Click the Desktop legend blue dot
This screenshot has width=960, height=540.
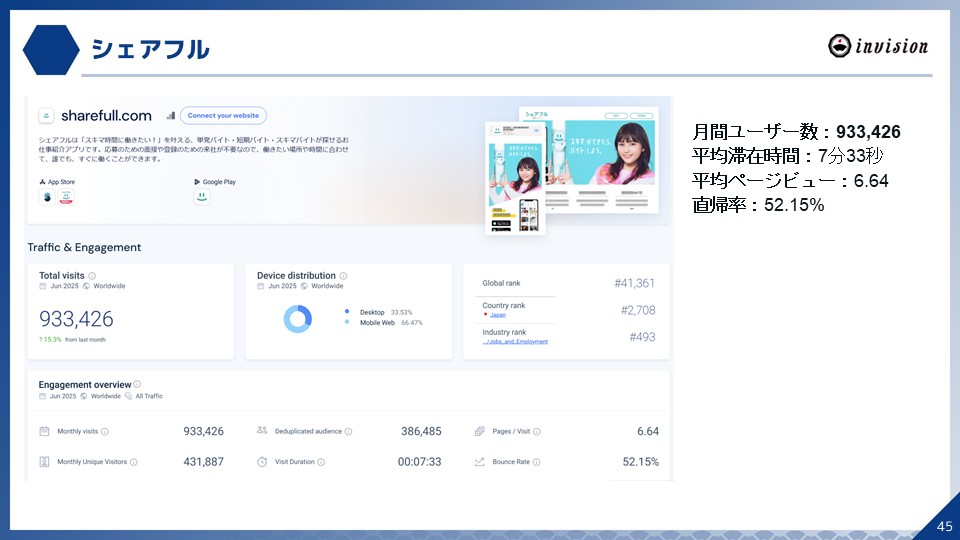(347, 312)
